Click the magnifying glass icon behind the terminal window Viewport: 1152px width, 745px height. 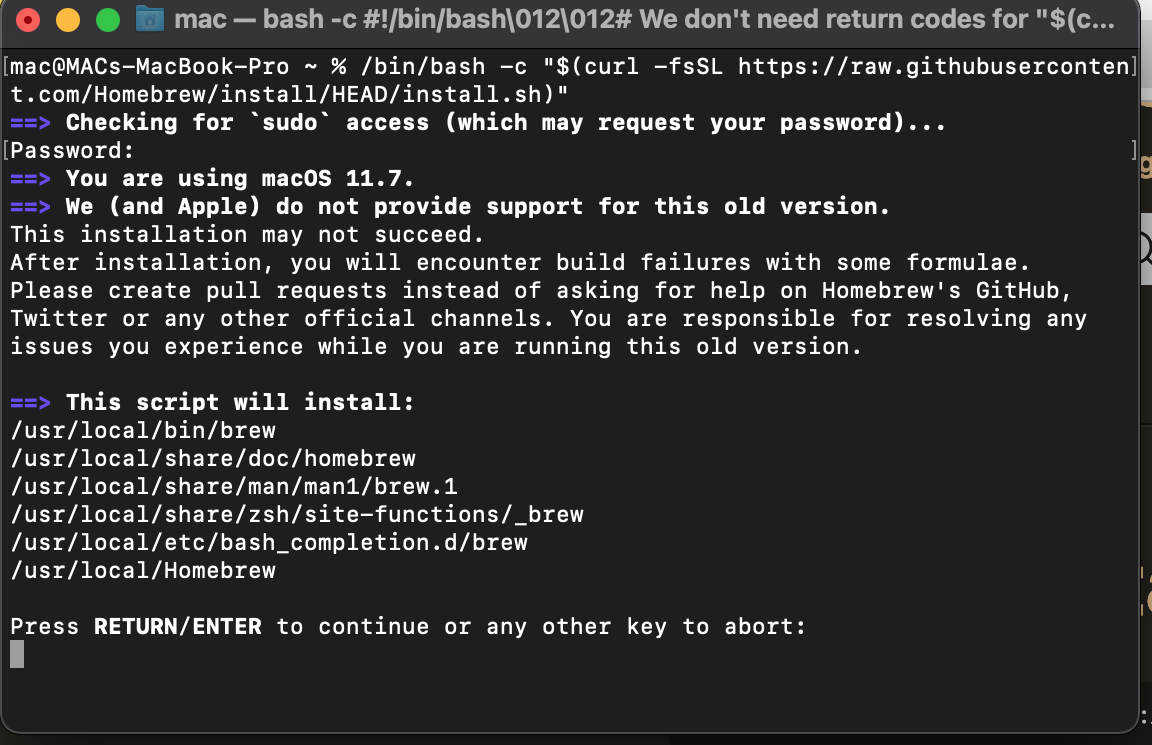[1145, 245]
